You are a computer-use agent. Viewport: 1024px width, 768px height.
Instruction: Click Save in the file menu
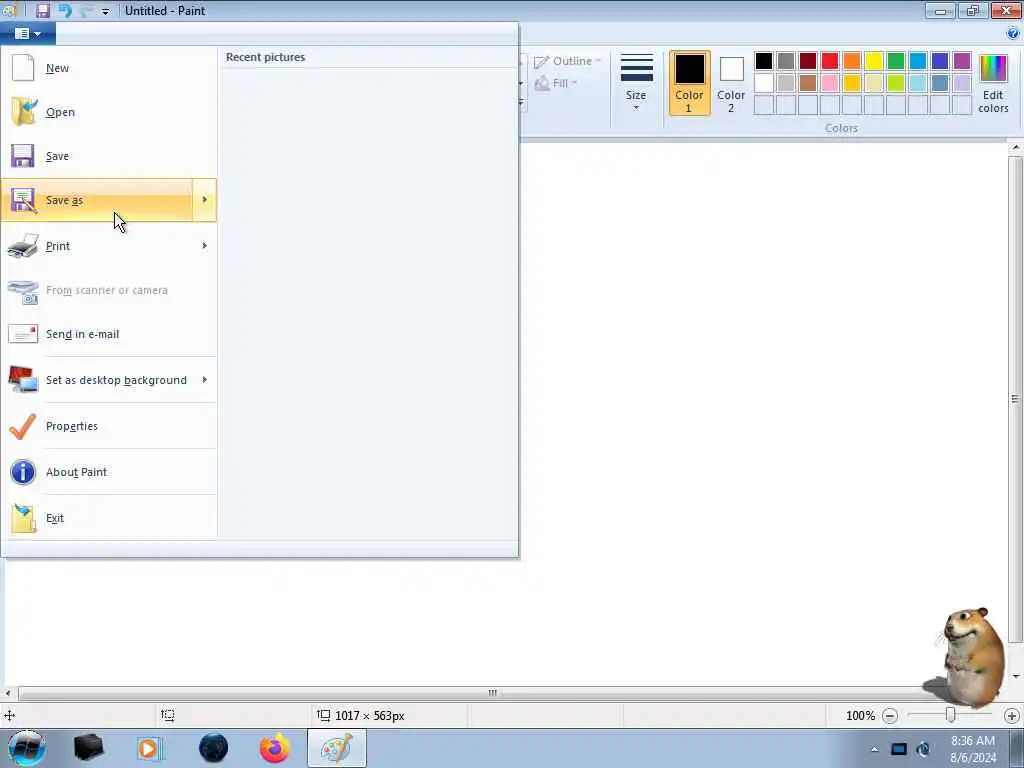point(109,156)
